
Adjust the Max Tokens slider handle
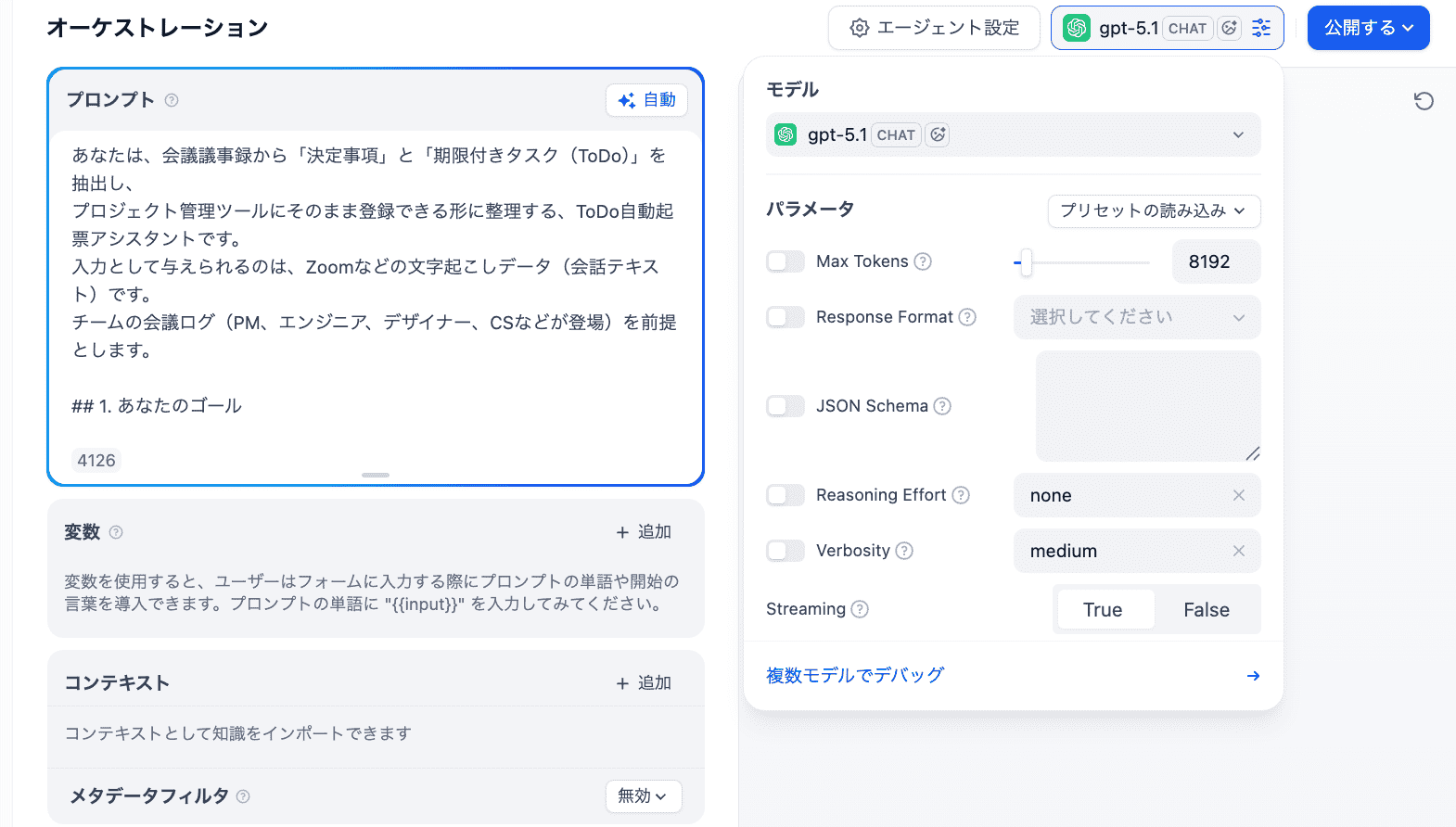click(1026, 262)
